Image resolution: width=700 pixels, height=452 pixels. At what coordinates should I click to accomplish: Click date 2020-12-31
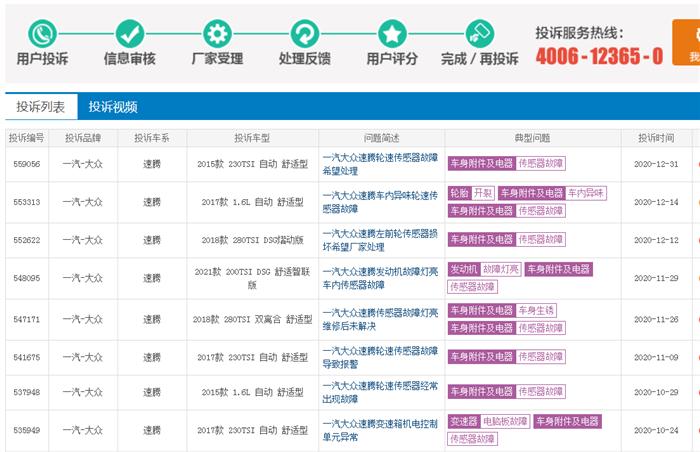point(656,164)
